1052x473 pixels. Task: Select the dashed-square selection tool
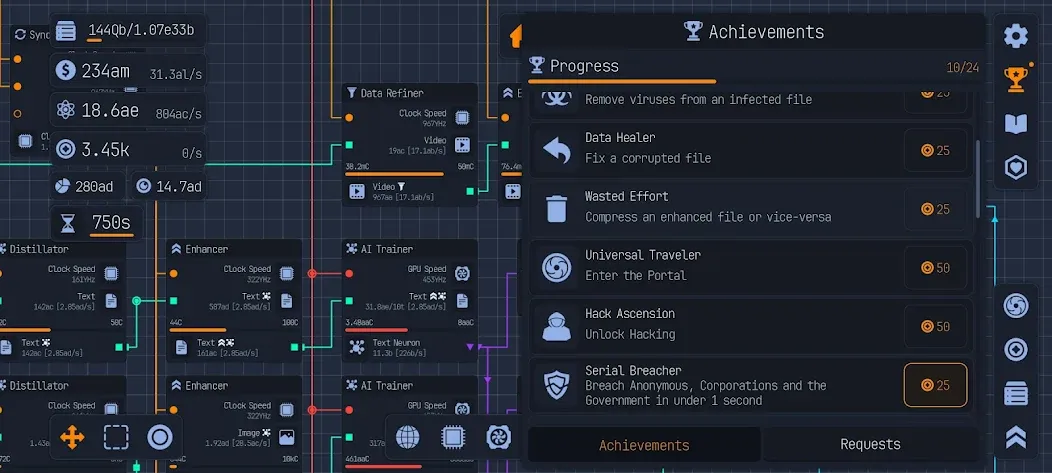(x=116, y=437)
